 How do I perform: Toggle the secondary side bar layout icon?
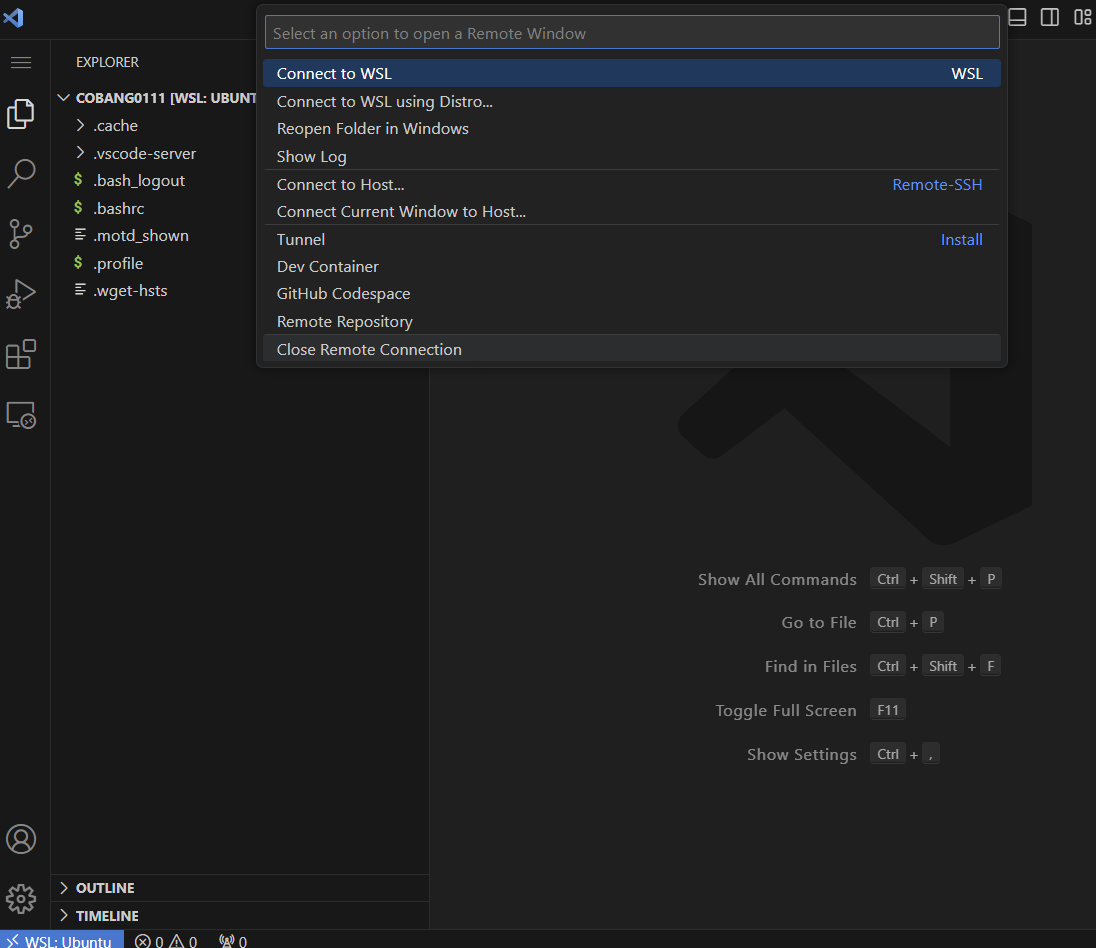click(1050, 17)
